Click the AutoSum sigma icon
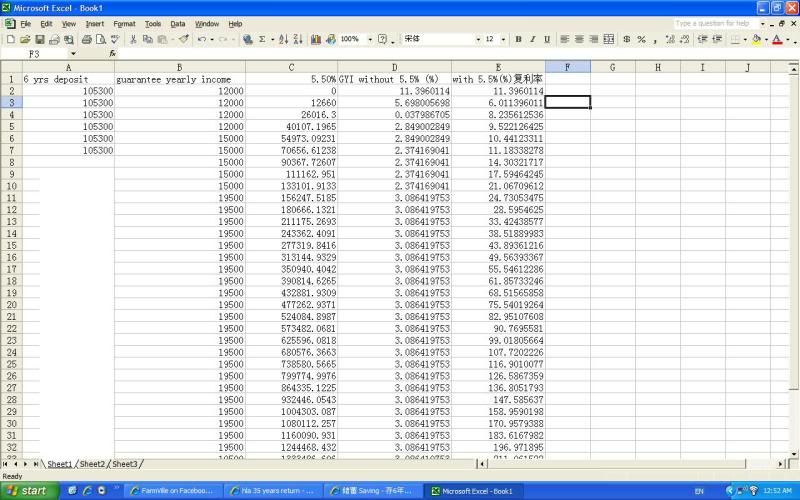Image resolution: width=800 pixels, height=500 pixels. click(x=262, y=39)
